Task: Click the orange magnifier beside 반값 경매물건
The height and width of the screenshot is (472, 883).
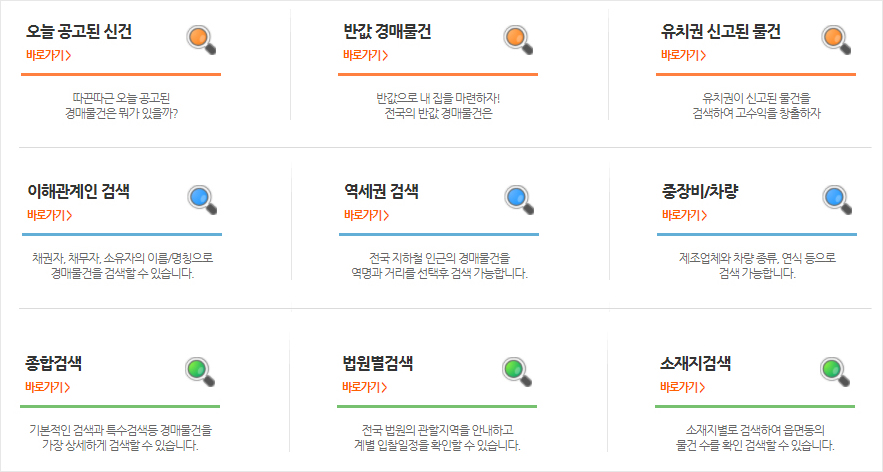Action: coord(519,40)
